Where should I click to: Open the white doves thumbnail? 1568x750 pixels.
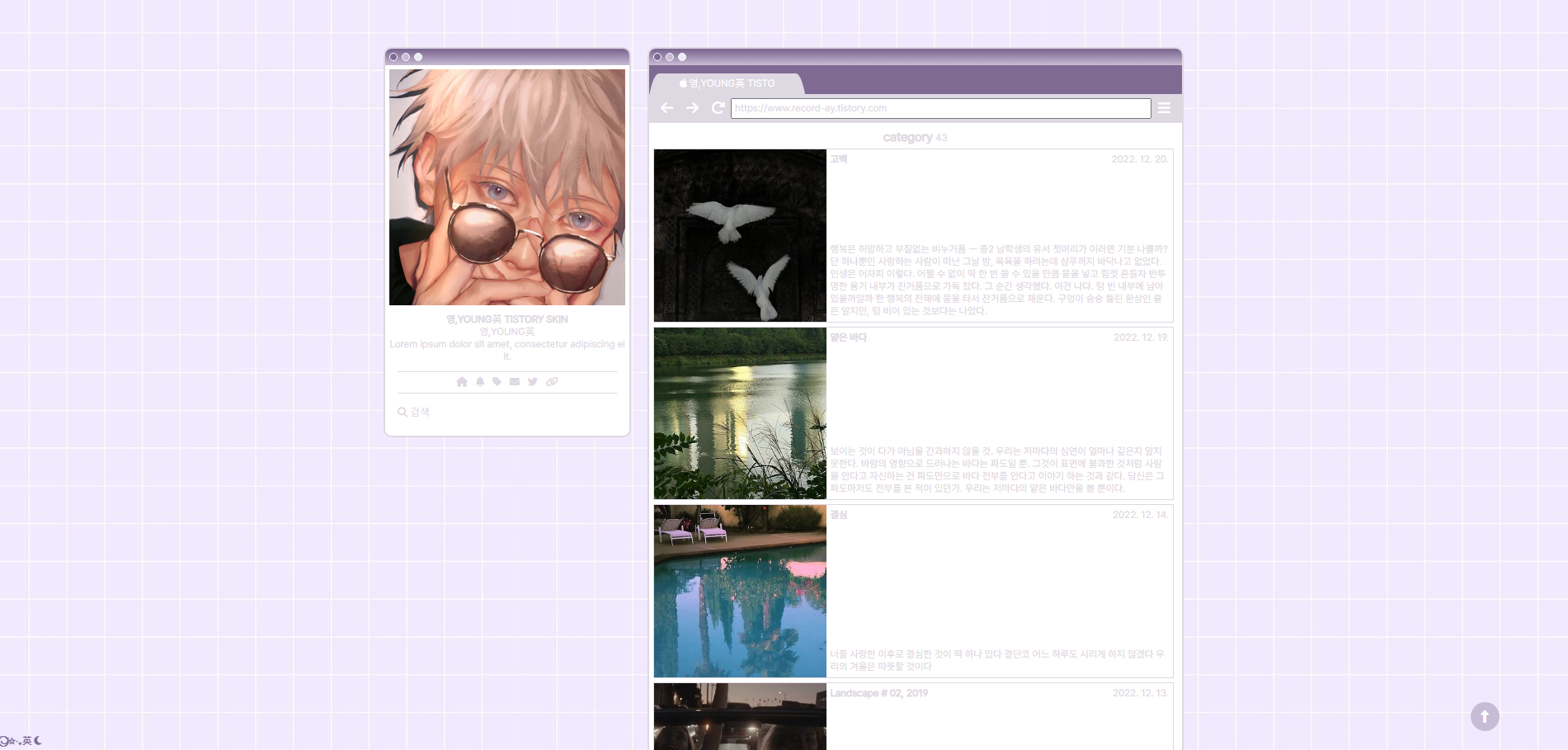(x=740, y=235)
